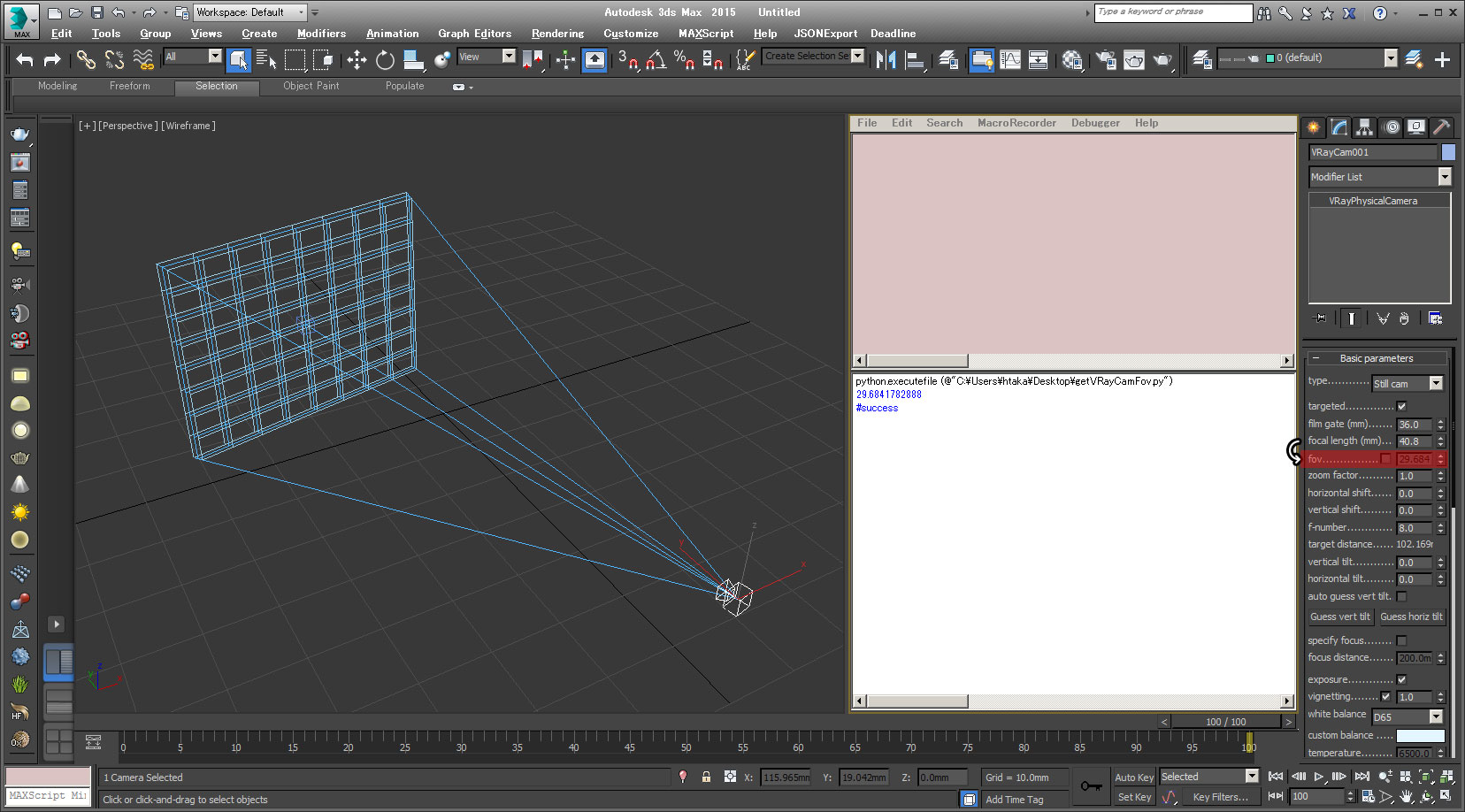Toggle the selection lock padlock icon

click(706, 778)
